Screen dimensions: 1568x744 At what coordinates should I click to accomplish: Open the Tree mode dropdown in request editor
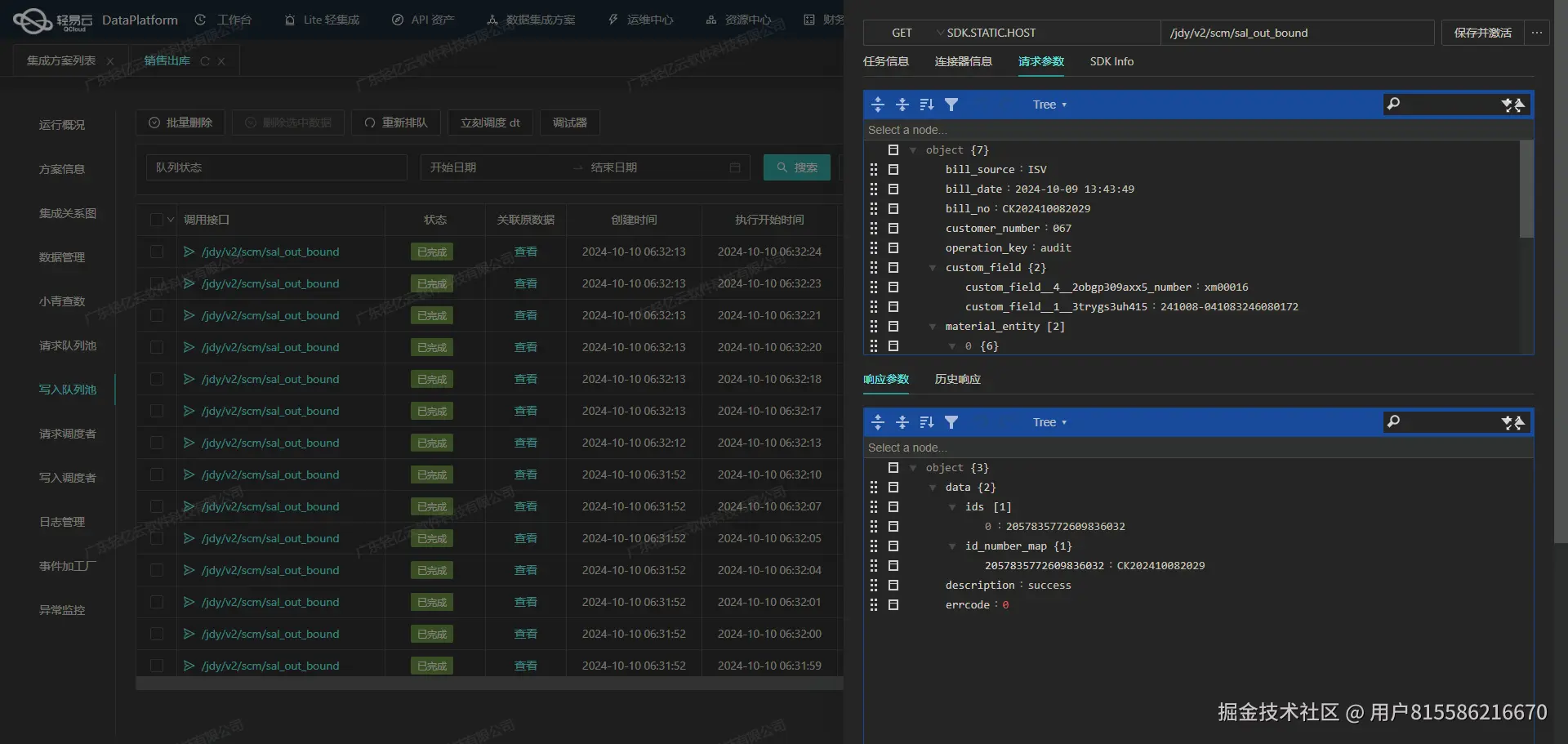click(1049, 105)
